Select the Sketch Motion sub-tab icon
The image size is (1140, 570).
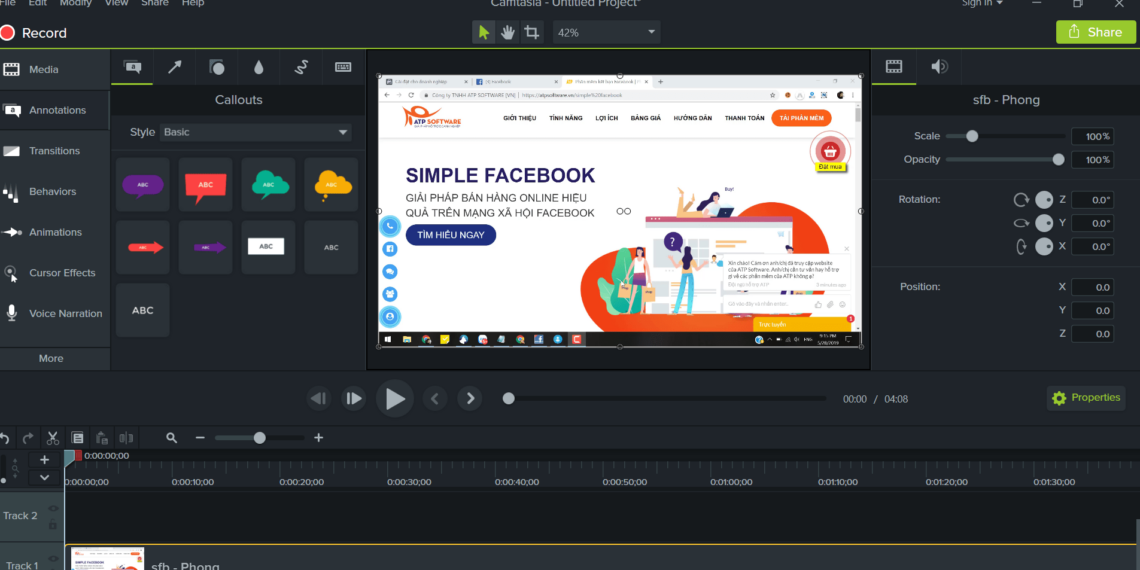point(301,67)
